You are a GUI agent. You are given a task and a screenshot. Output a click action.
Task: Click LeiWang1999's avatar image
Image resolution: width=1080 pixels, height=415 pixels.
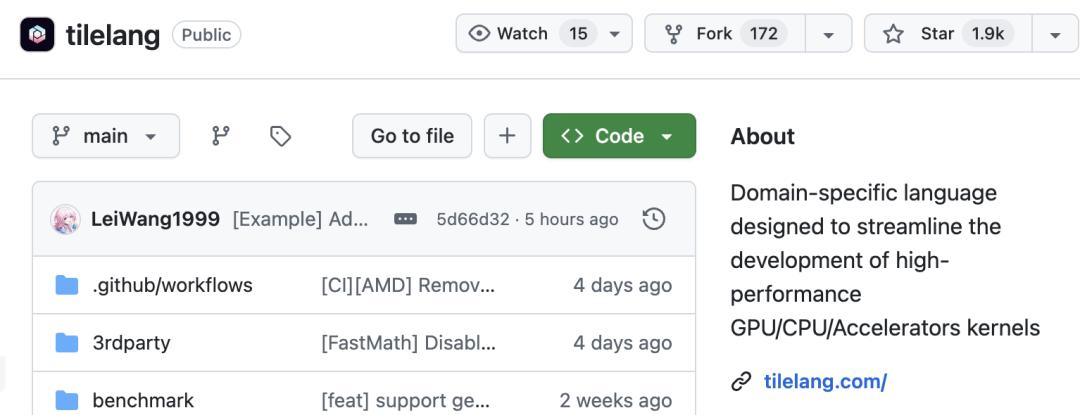pos(65,220)
